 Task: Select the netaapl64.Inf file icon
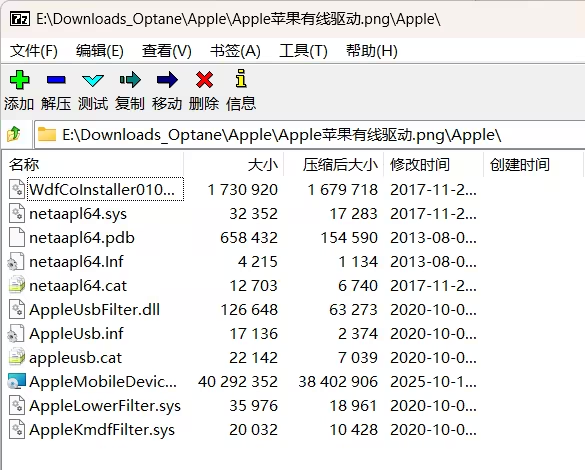coord(16,261)
